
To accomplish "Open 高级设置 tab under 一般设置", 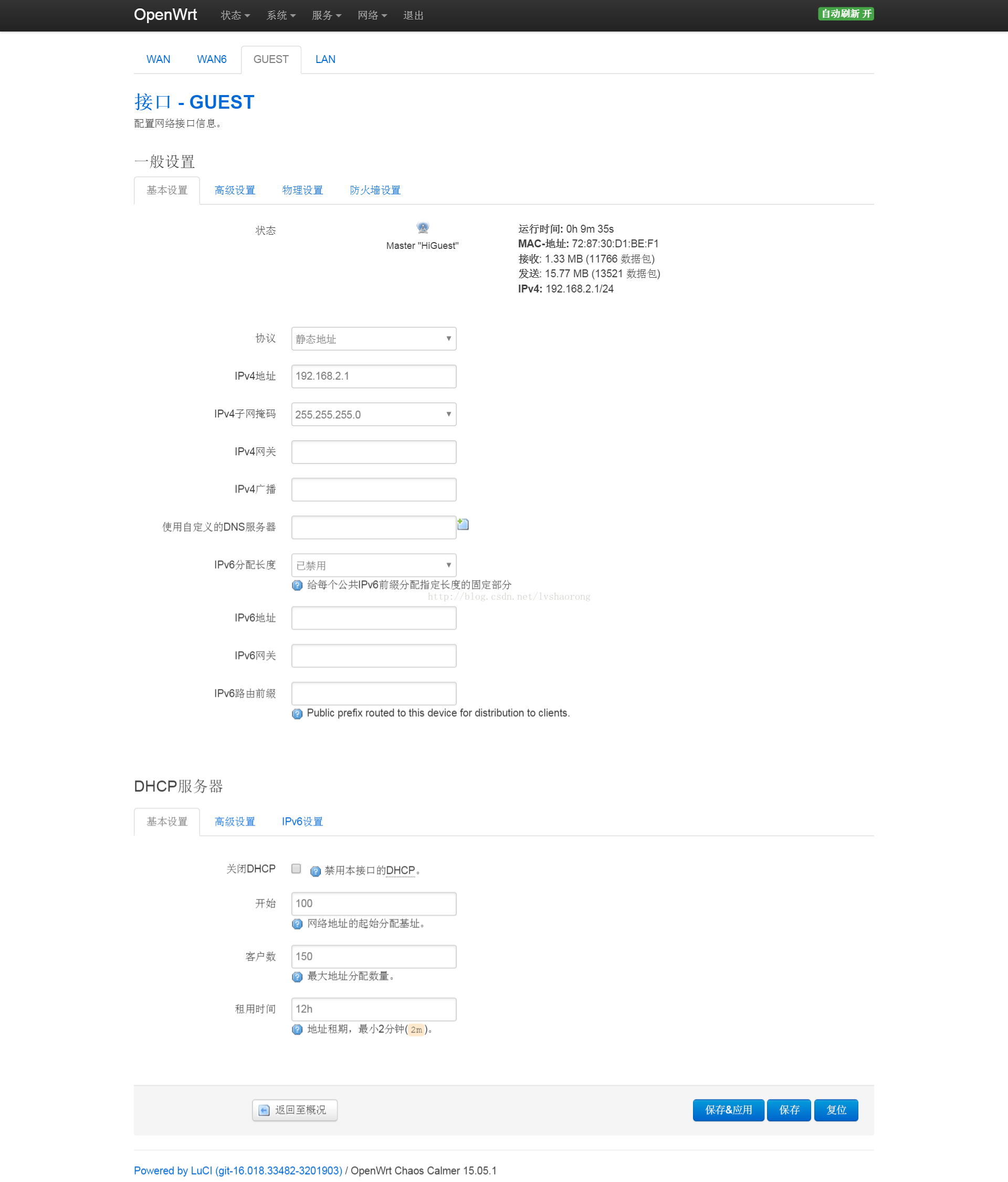I will pos(235,191).
